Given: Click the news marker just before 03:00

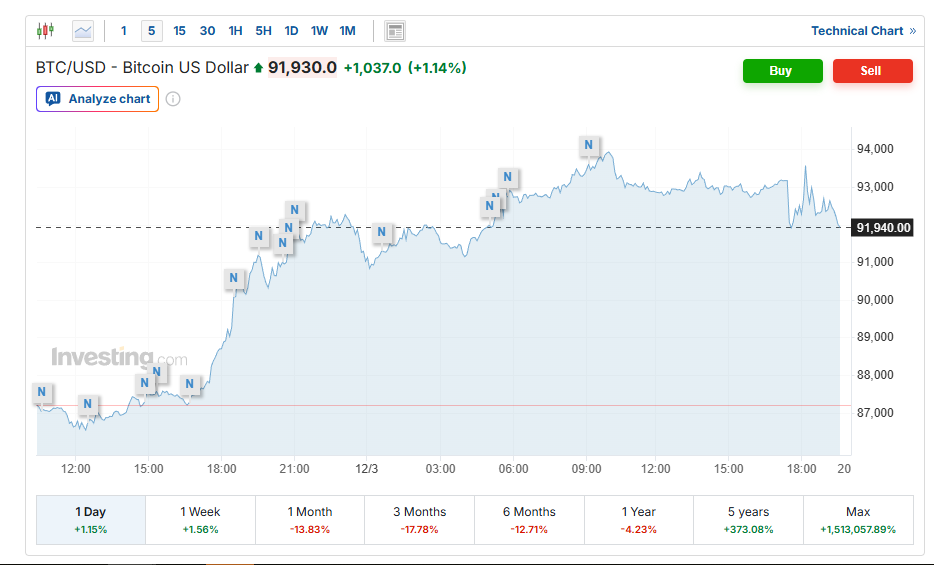Looking at the screenshot, I should coord(382,233).
